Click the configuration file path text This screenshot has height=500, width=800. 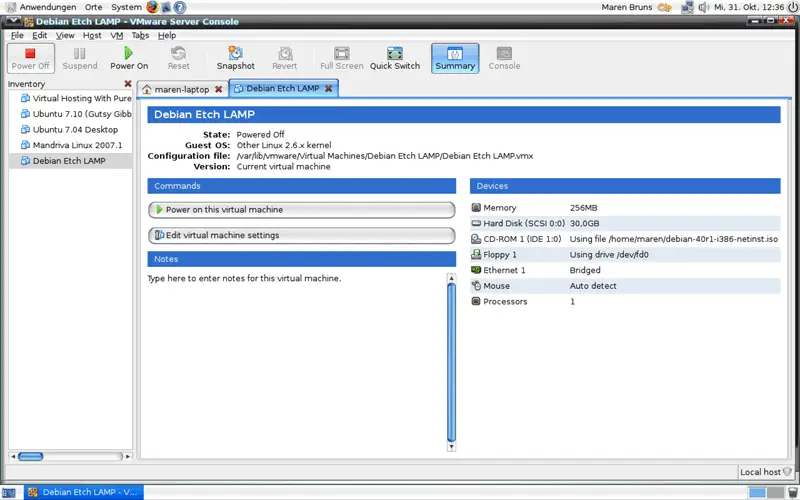pyautogui.click(x=385, y=156)
